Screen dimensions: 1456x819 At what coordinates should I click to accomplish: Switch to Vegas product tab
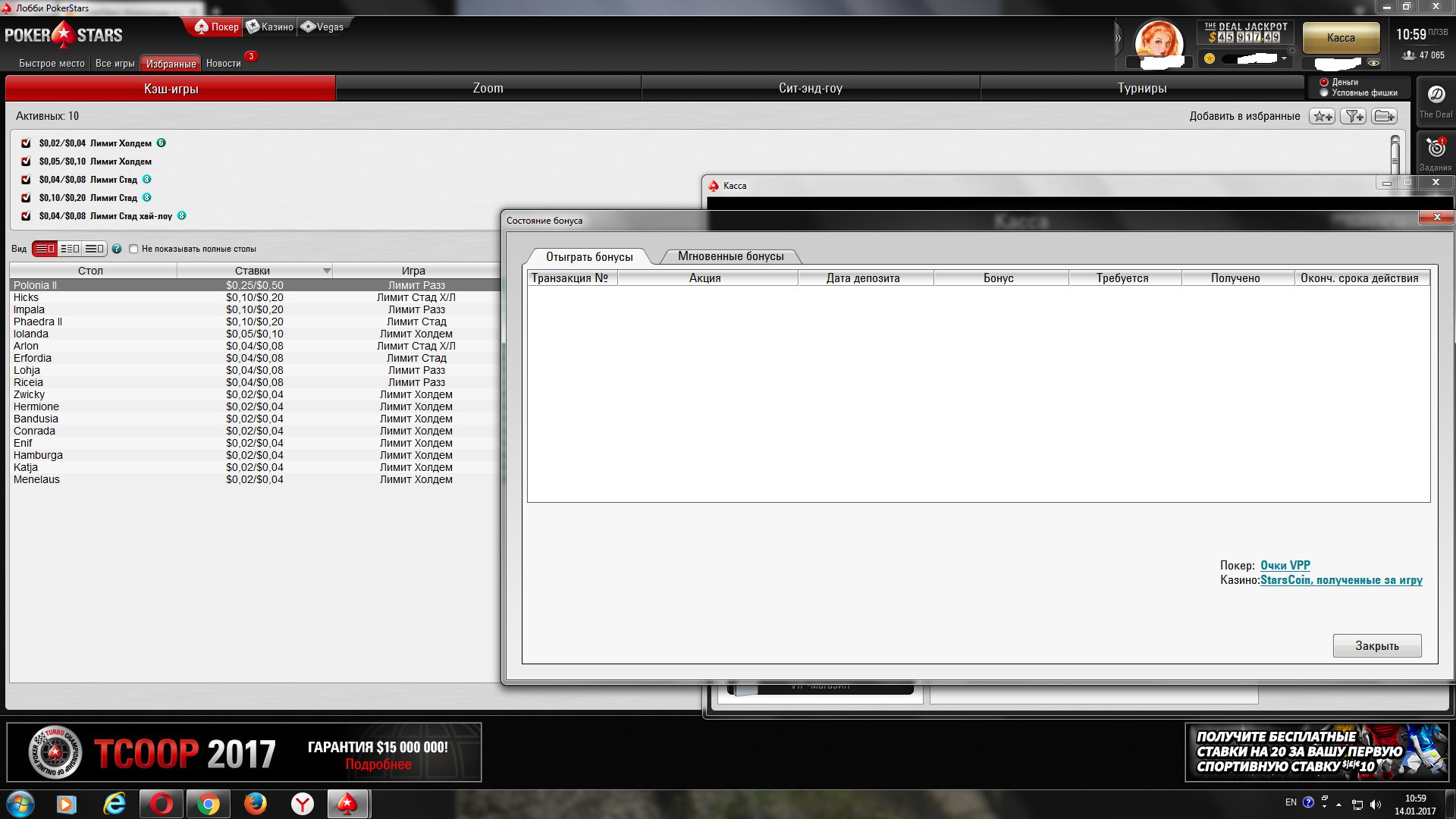[322, 27]
